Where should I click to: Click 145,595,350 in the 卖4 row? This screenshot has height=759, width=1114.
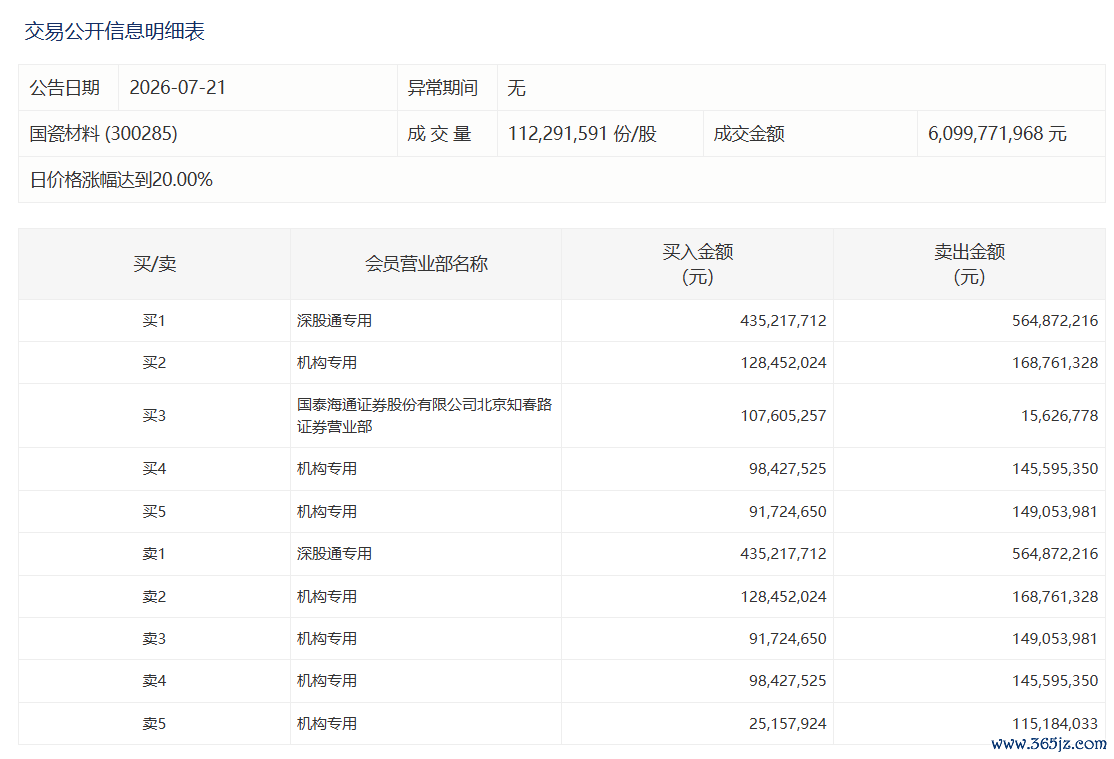point(1055,681)
